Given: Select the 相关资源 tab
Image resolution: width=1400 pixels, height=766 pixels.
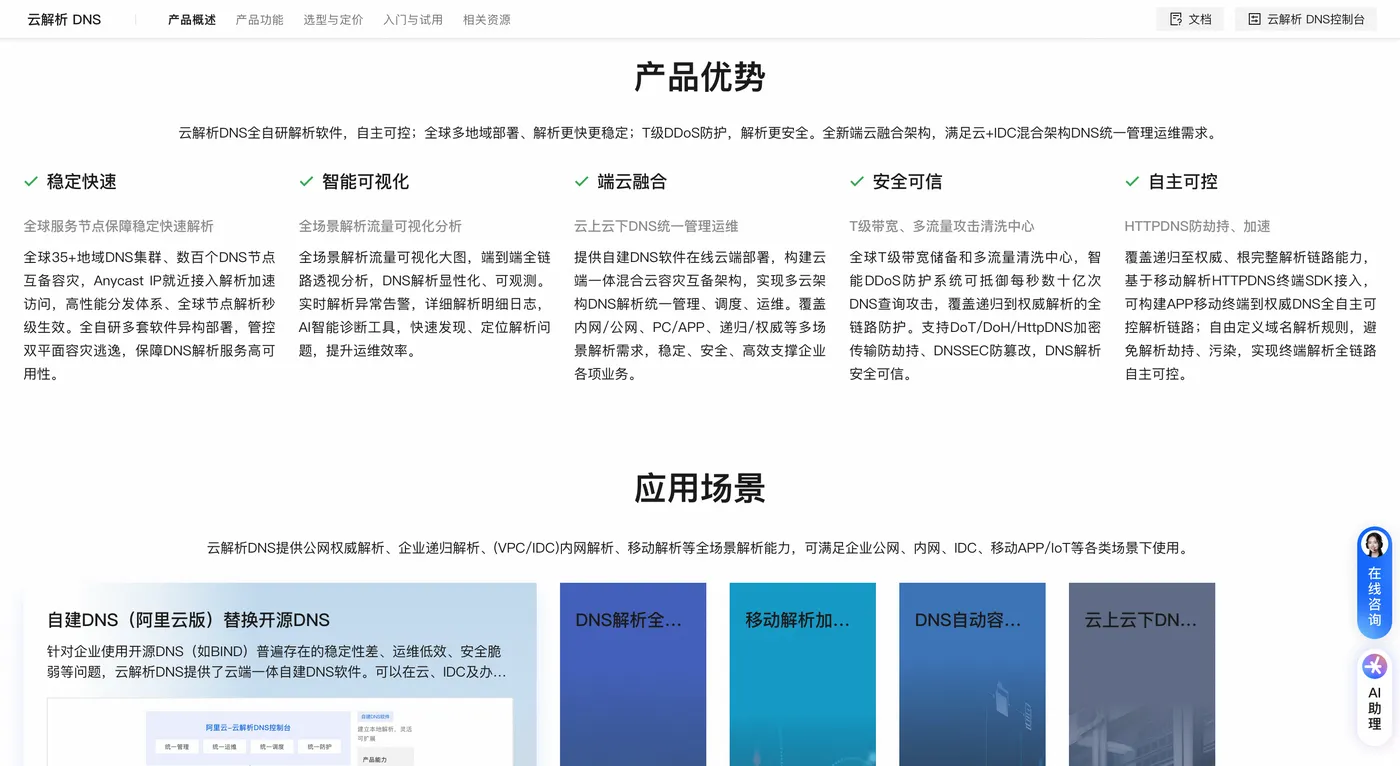Looking at the screenshot, I should (x=487, y=19).
